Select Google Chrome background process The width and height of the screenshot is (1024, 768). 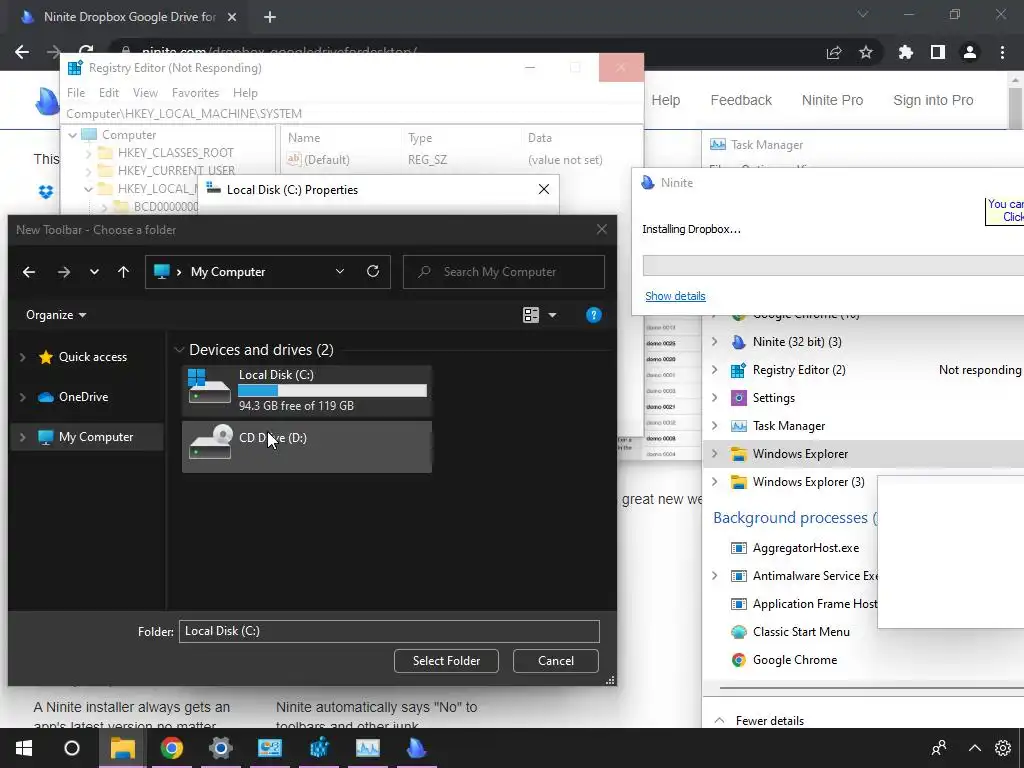[794, 660]
